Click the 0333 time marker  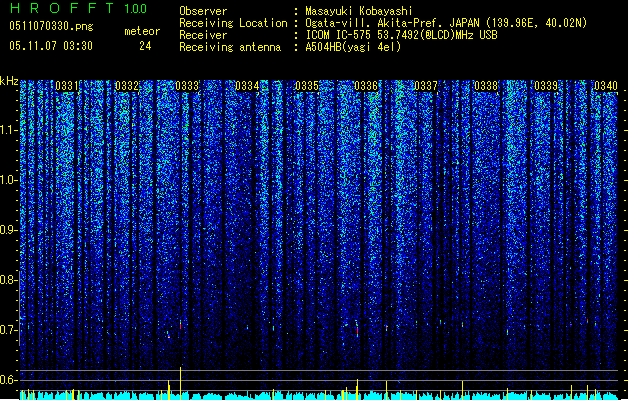coord(187,86)
